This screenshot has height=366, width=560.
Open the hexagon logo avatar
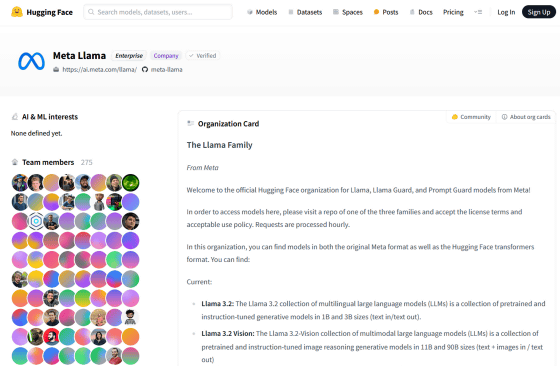pos(36,221)
